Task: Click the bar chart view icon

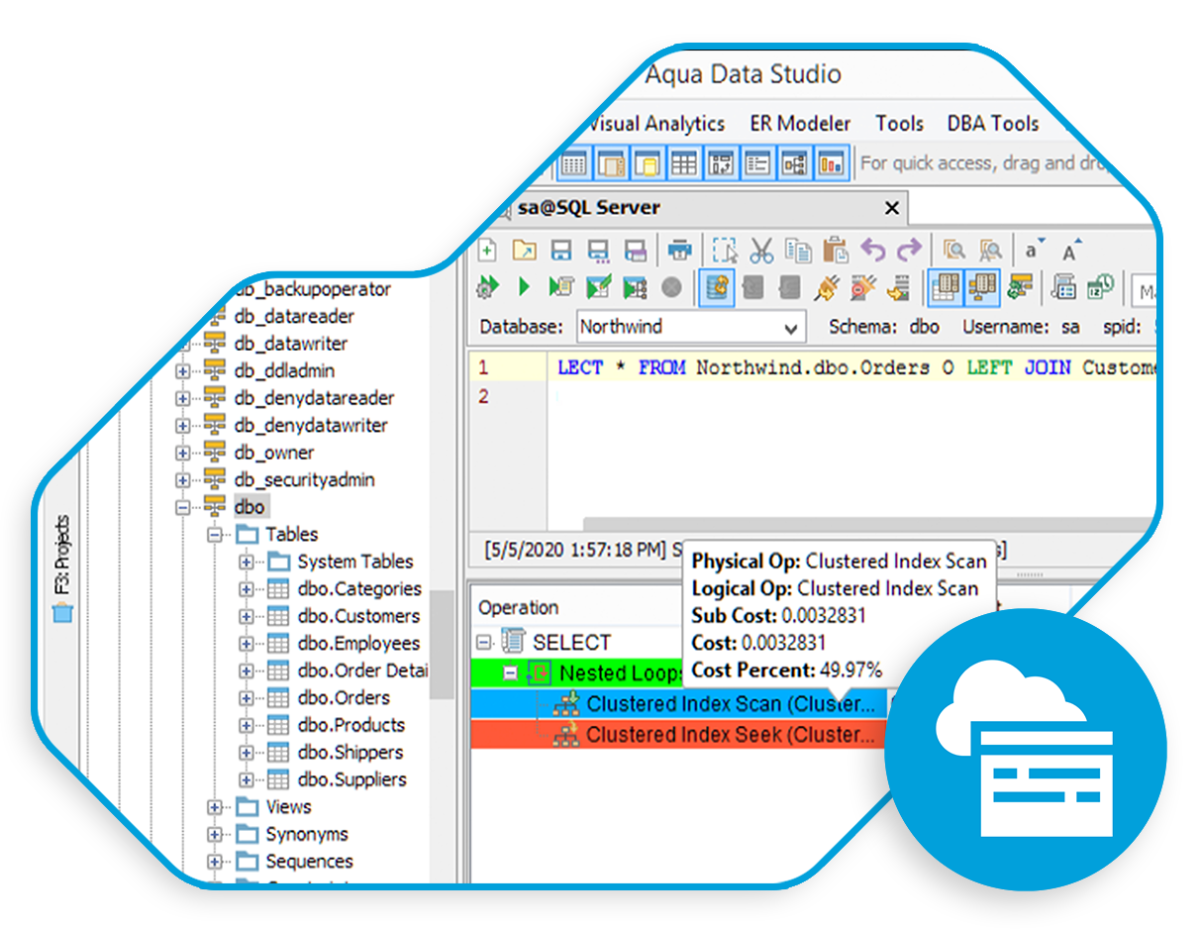Action: tap(831, 163)
